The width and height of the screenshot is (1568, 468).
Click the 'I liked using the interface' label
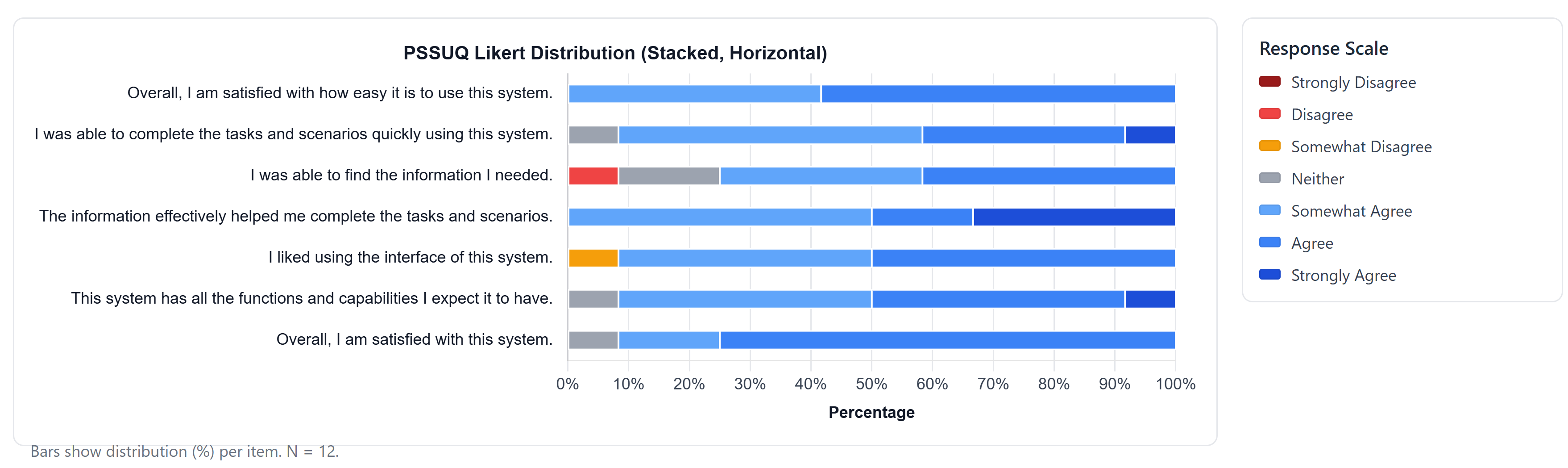(x=410, y=257)
